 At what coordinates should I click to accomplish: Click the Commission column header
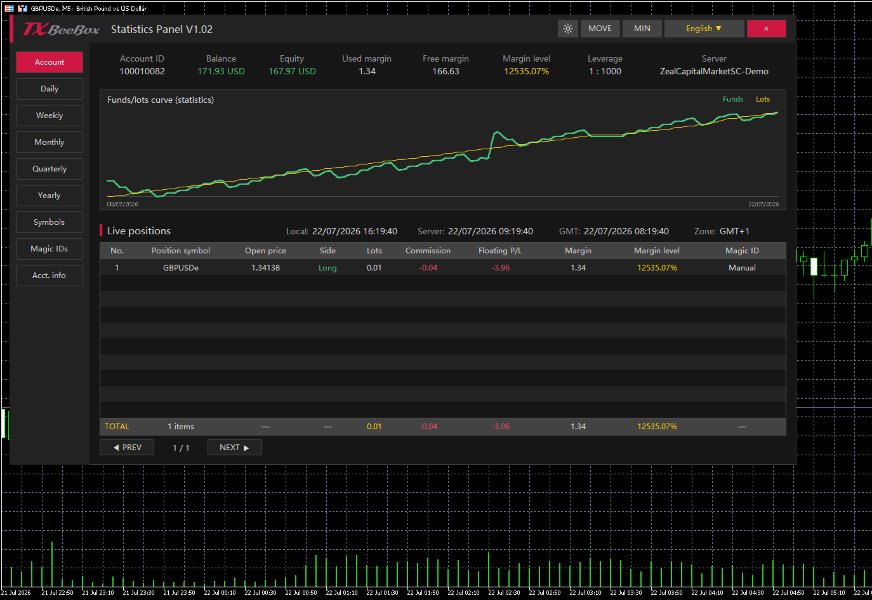428,251
